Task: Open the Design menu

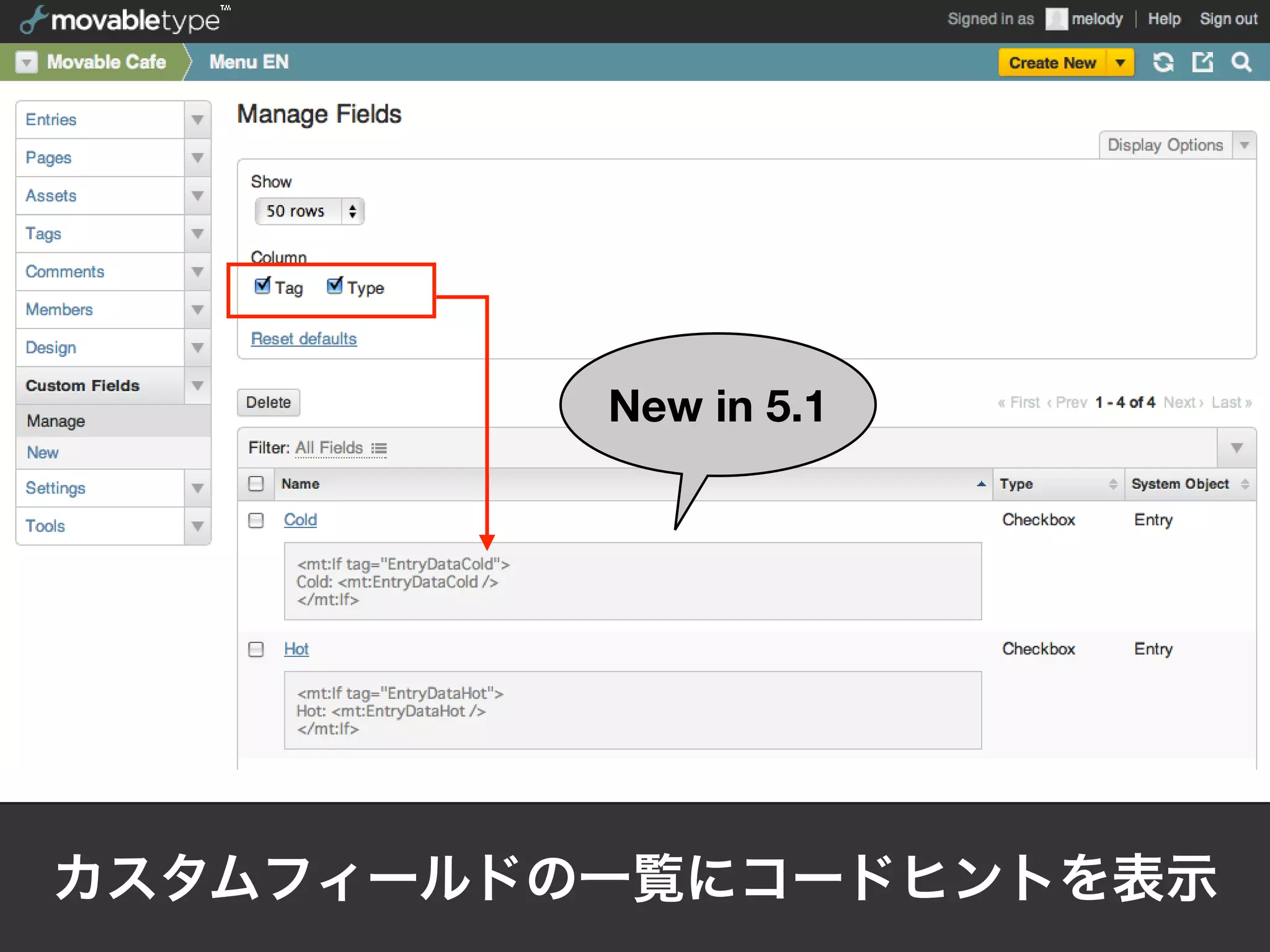Action: (100, 348)
